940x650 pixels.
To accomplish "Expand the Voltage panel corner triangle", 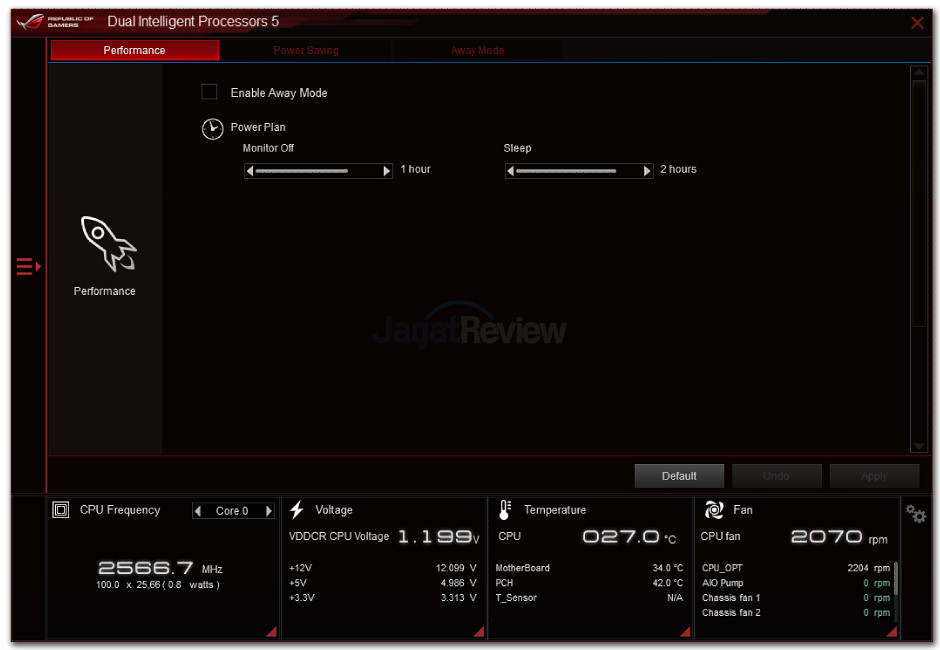I will pos(478,631).
